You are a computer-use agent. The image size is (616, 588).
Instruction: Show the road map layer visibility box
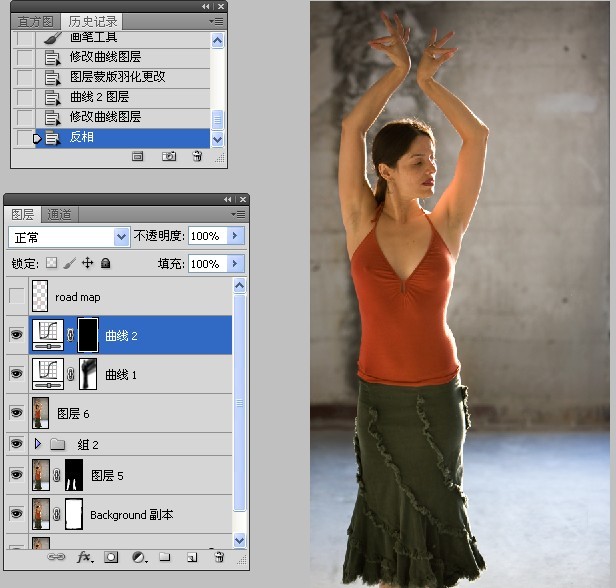(x=16, y=296)
